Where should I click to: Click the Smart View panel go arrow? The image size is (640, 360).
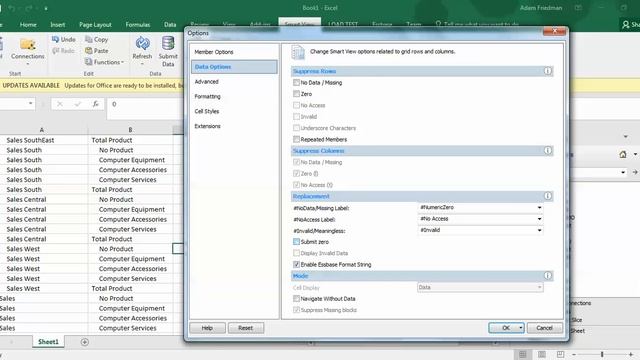[635, 172]
